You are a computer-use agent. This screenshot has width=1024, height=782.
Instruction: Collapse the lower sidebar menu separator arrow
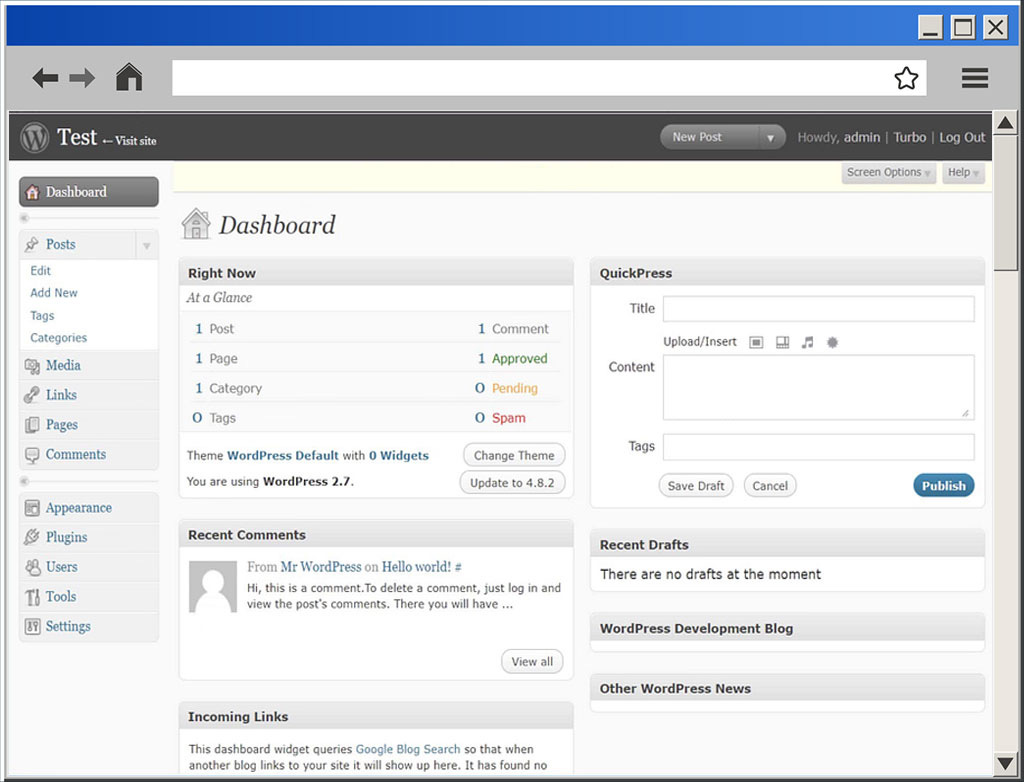(x=24, y=481)
